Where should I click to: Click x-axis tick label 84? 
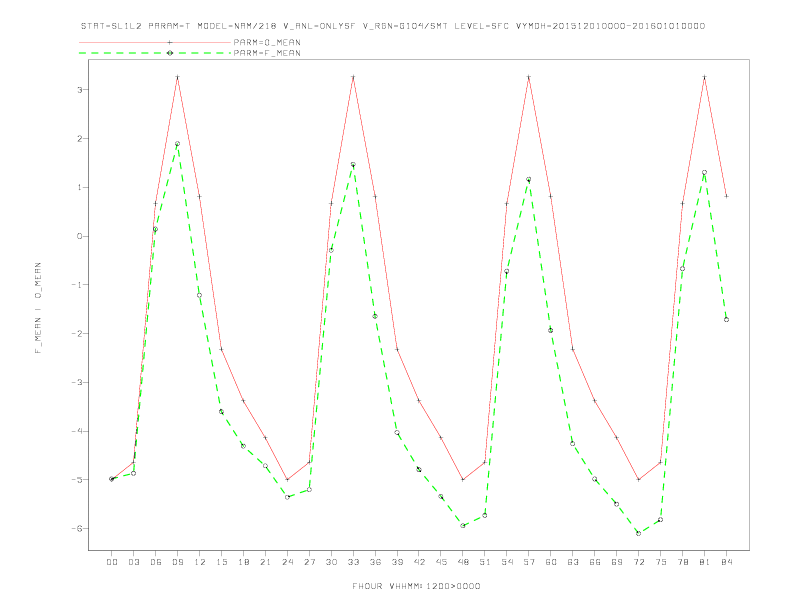coord(726,562)
